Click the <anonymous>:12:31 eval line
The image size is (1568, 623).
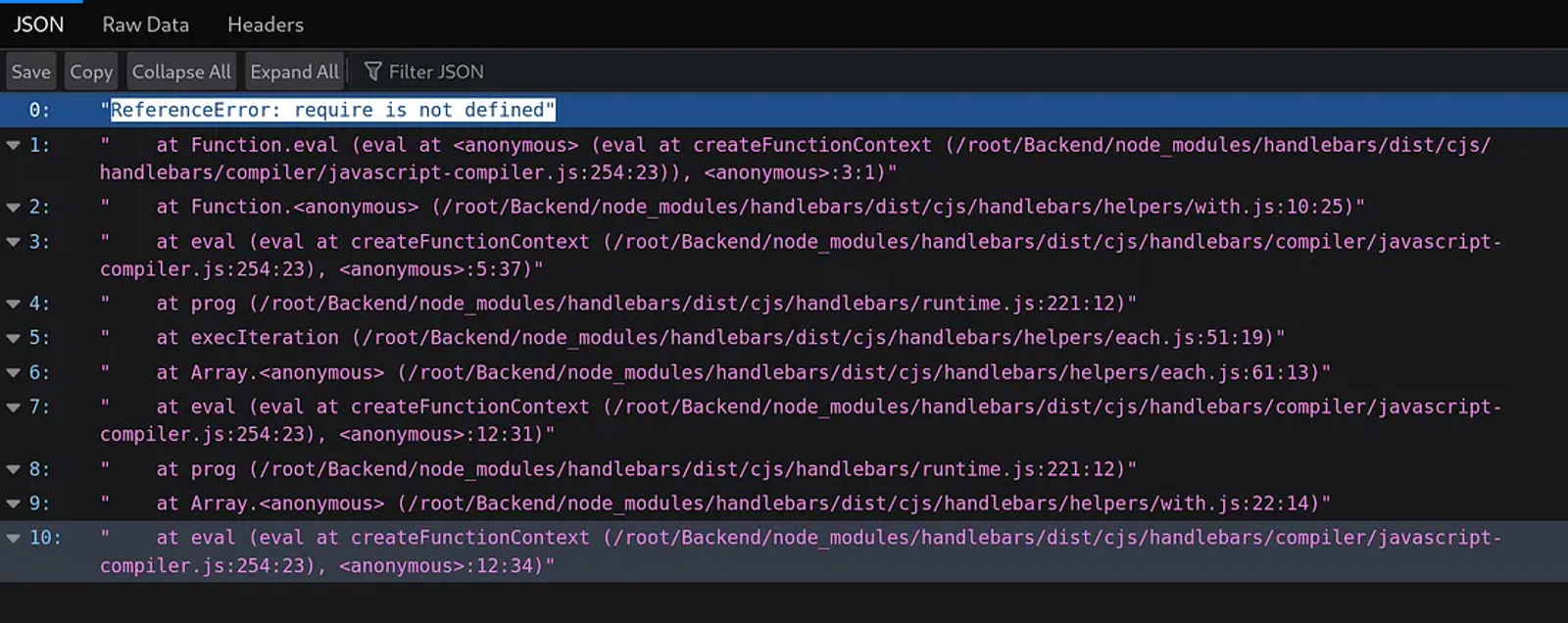(801, 420)
